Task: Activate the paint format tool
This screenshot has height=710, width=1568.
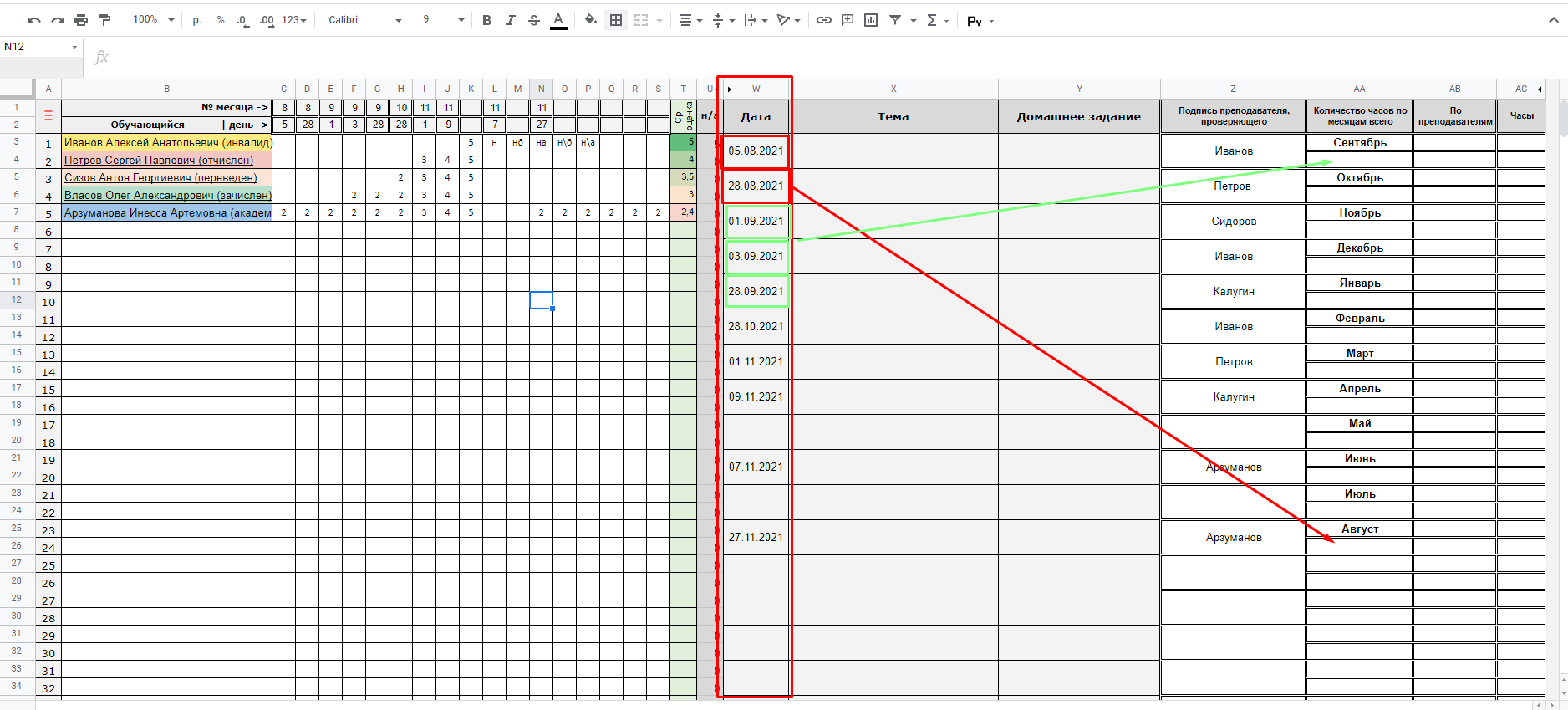Action: pyautogui.click(x=104, y=20)
